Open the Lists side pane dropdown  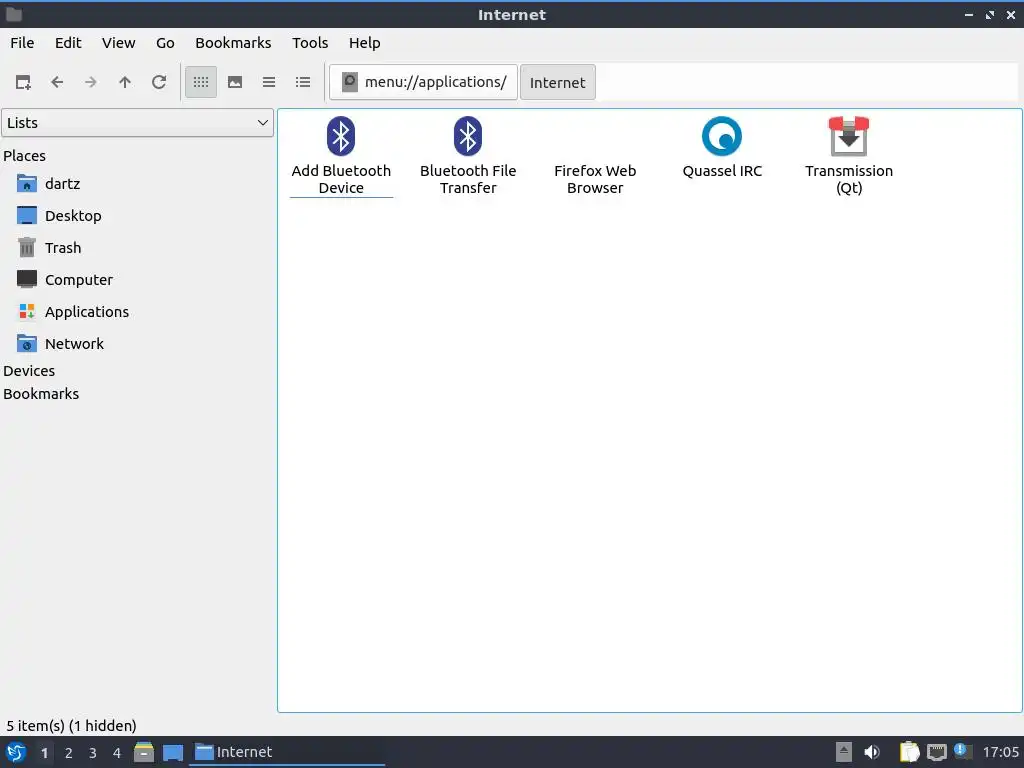coord(137,123)
